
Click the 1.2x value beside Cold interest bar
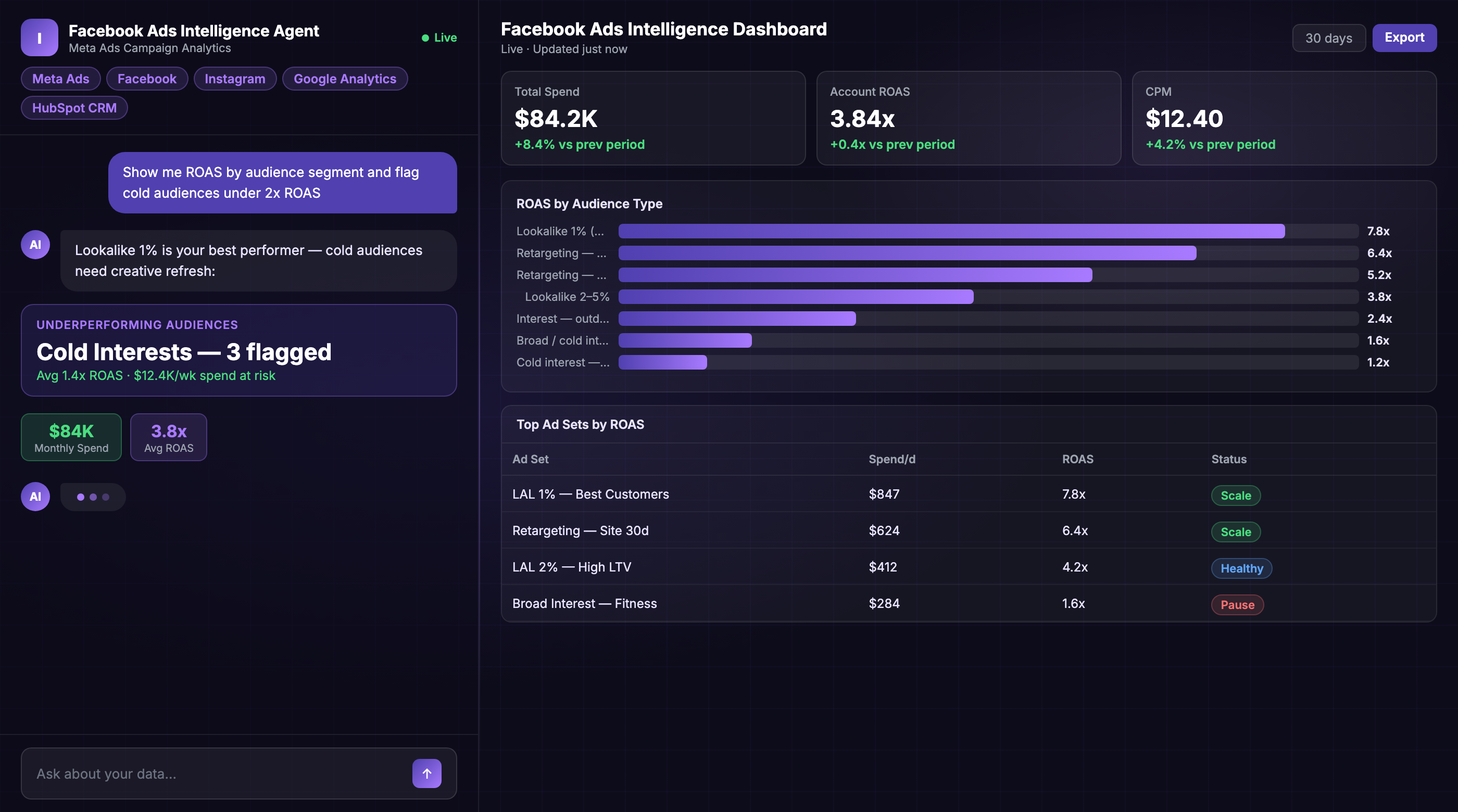[x=1378, y=362]
